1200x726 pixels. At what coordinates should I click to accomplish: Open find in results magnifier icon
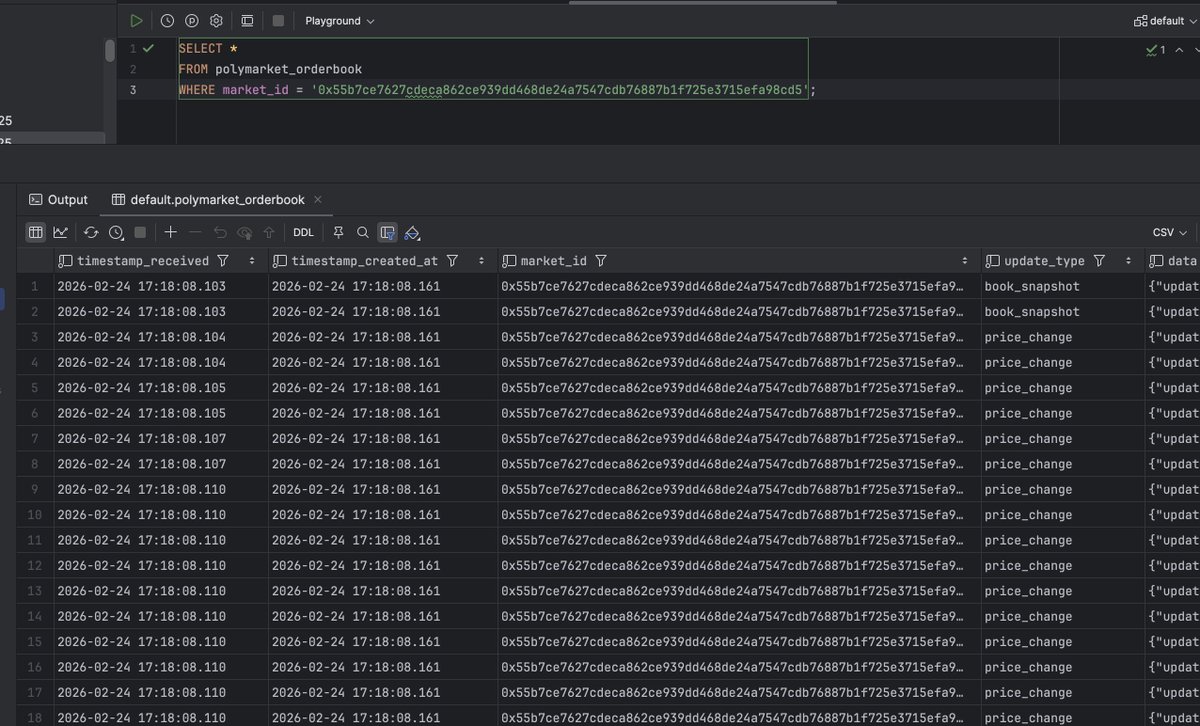click(x=363, y=232)
